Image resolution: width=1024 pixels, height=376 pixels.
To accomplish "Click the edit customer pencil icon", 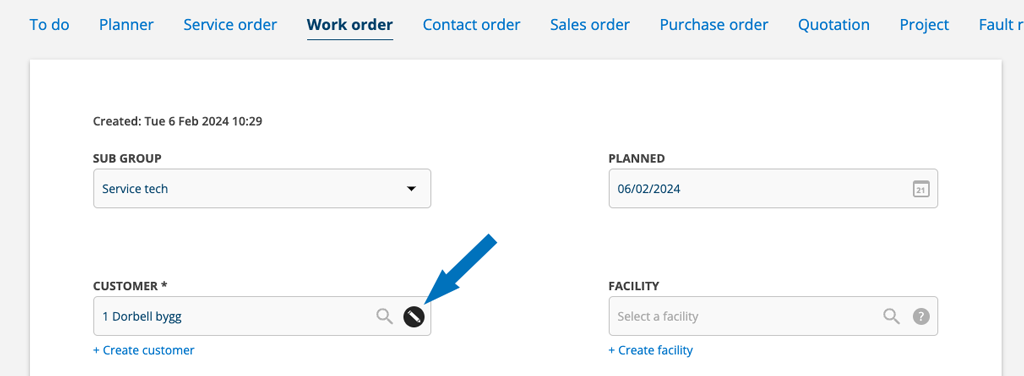I will pos(413,317).
